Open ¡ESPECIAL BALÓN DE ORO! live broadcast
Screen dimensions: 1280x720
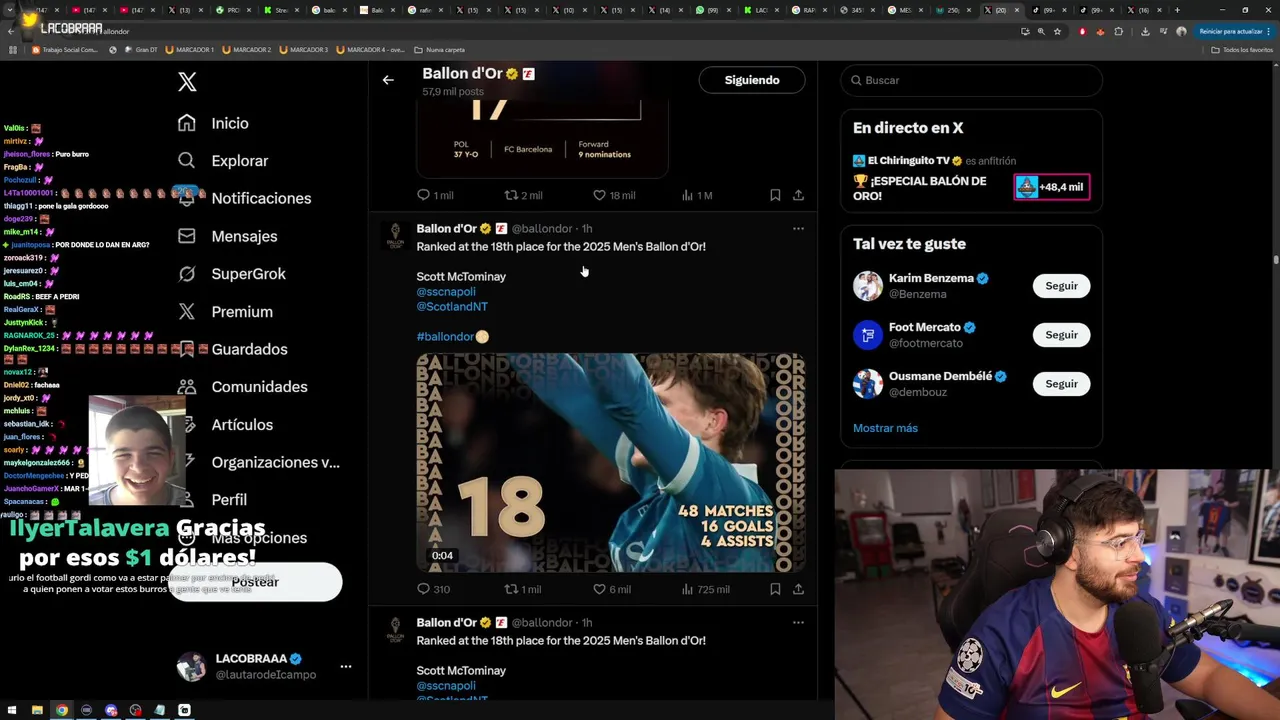[919, 188]
